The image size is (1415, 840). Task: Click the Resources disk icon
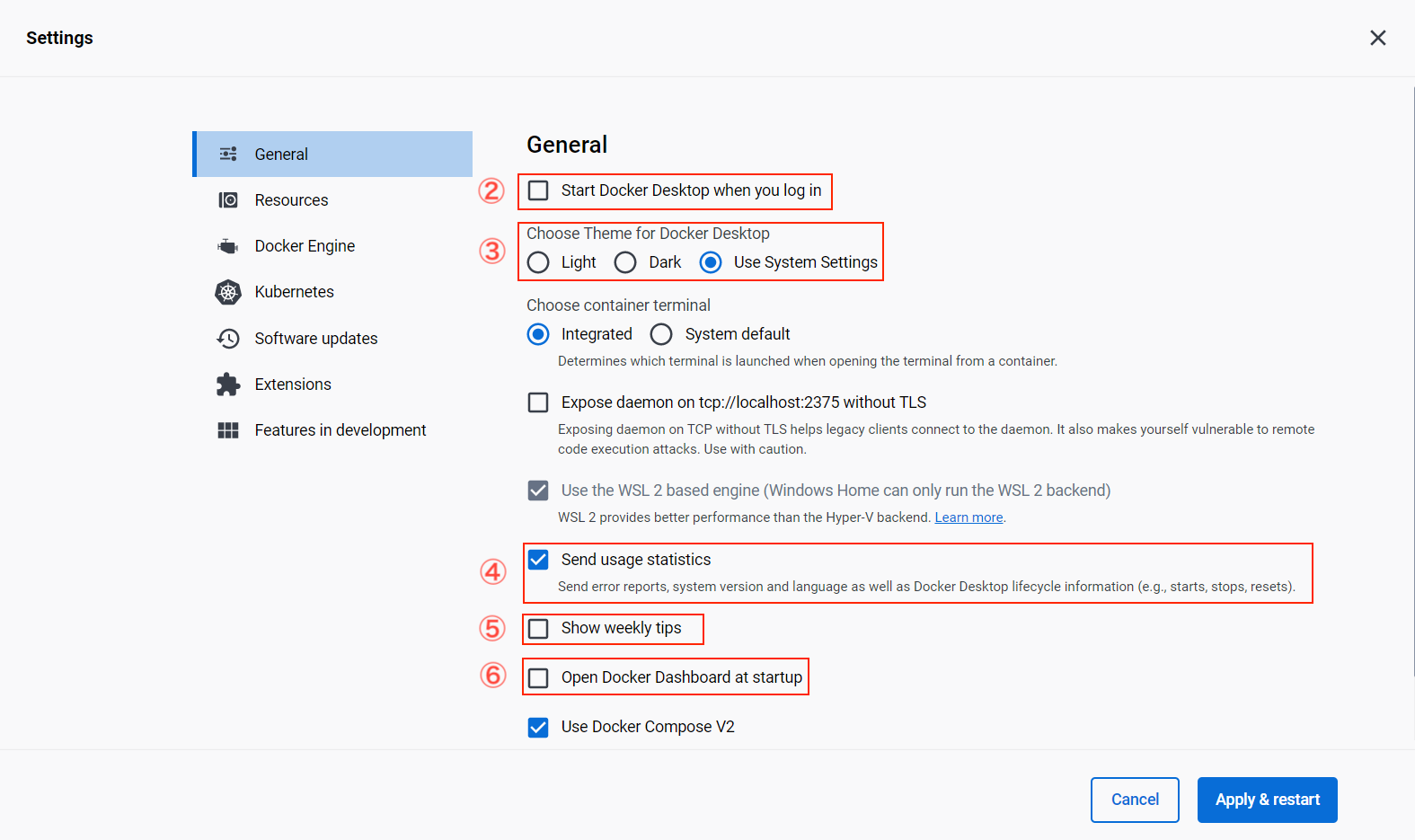[x=228, y=200]
